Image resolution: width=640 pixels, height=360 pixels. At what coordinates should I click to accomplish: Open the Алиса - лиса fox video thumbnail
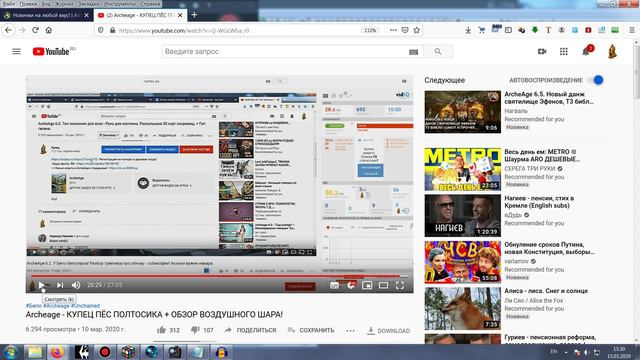coord(462,309)
